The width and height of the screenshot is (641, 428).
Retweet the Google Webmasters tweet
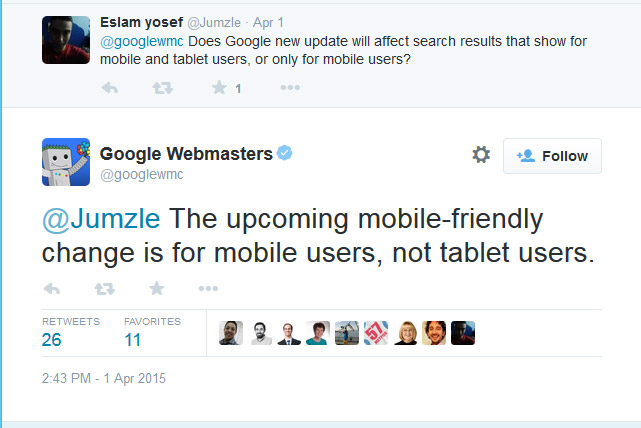point(104,289)
